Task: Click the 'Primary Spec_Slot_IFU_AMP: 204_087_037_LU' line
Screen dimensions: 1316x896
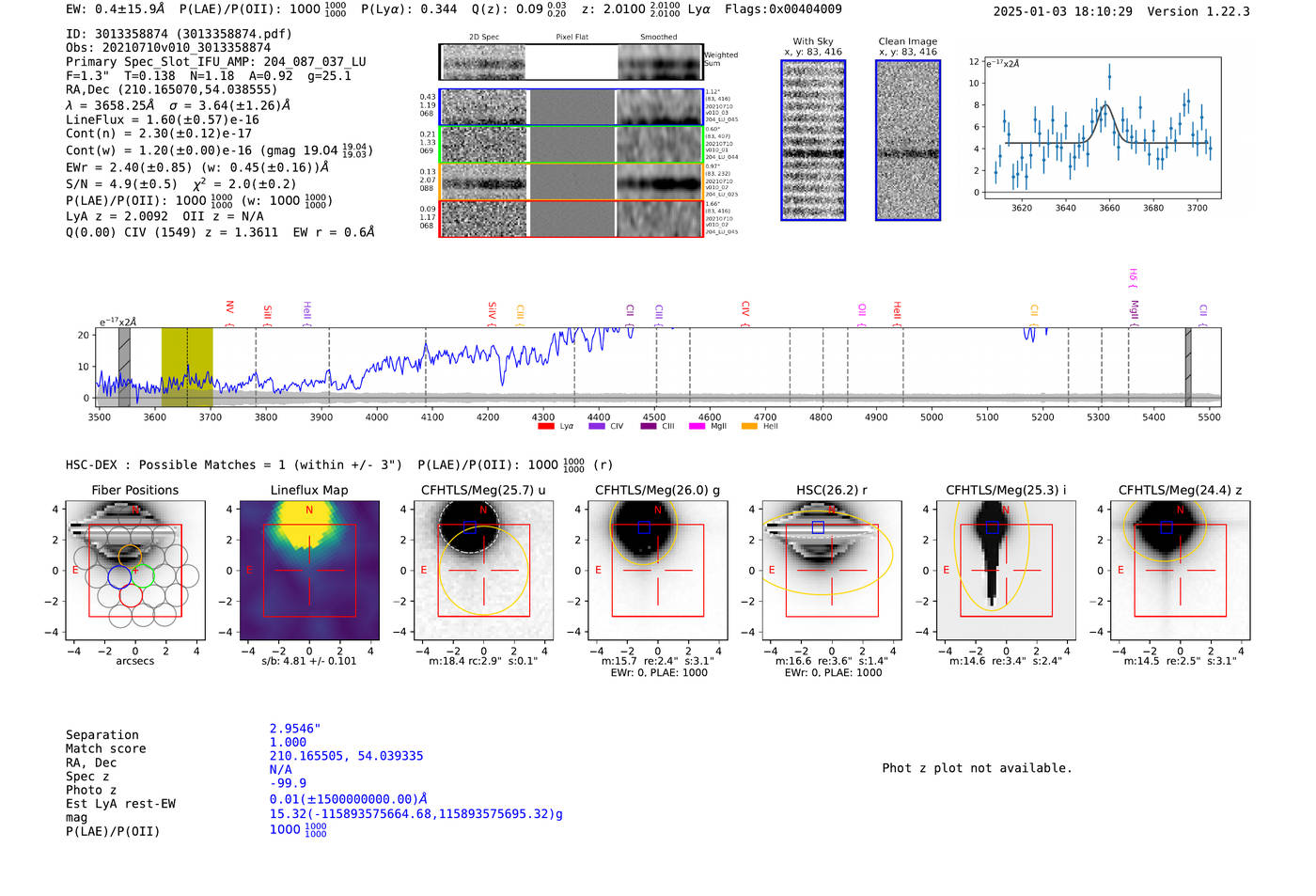Action: point(216,62)
